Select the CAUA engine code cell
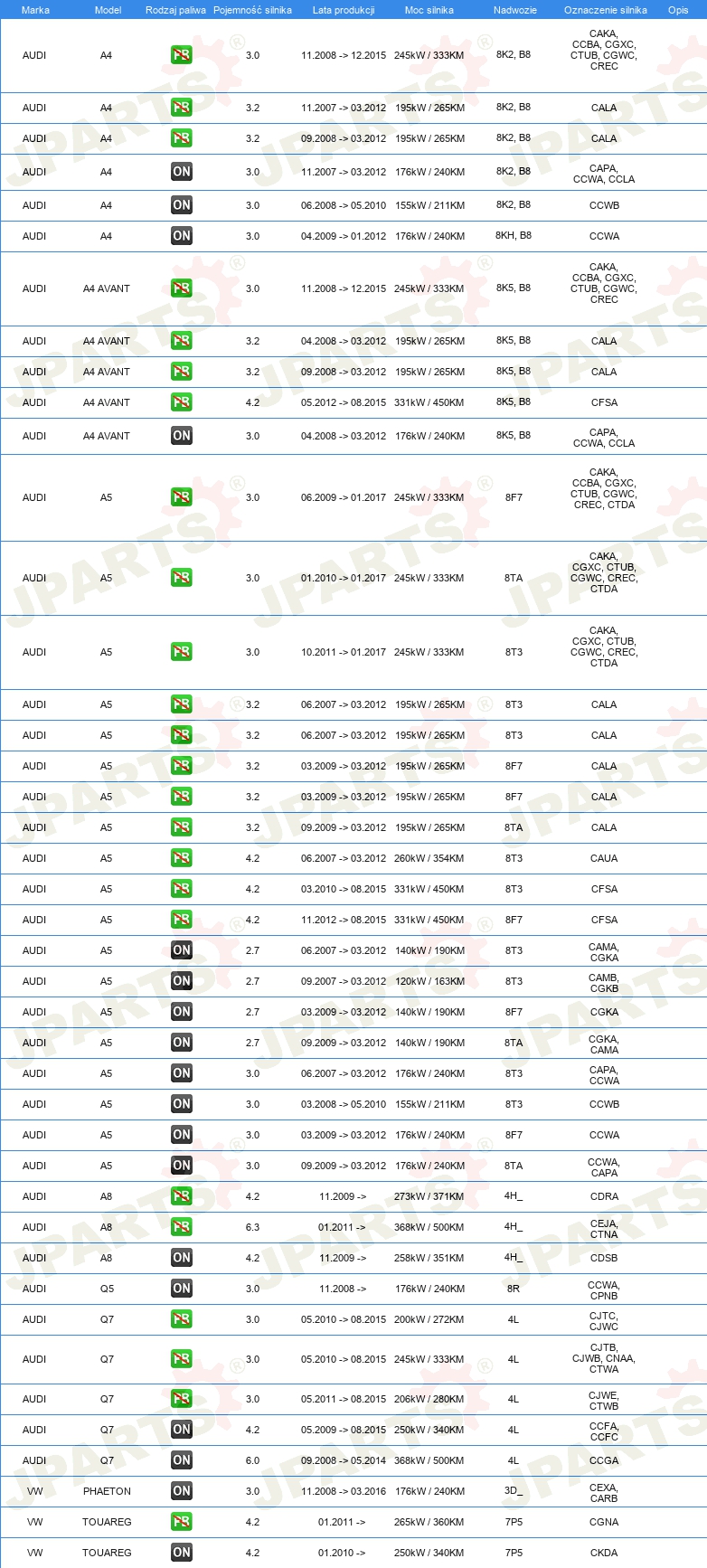Screen dimensions: 707x1568 tap(604, 858)
